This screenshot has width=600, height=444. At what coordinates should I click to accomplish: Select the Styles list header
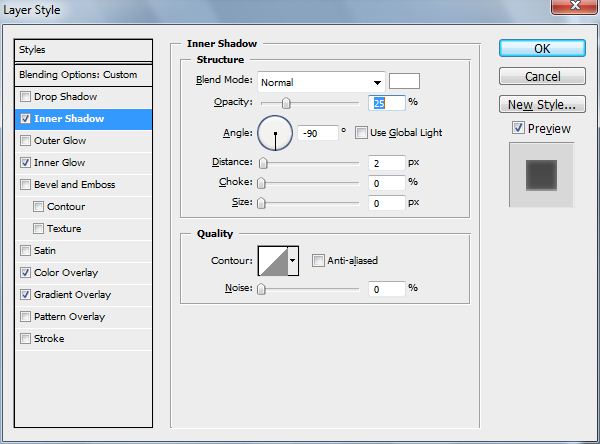(83, 50)
